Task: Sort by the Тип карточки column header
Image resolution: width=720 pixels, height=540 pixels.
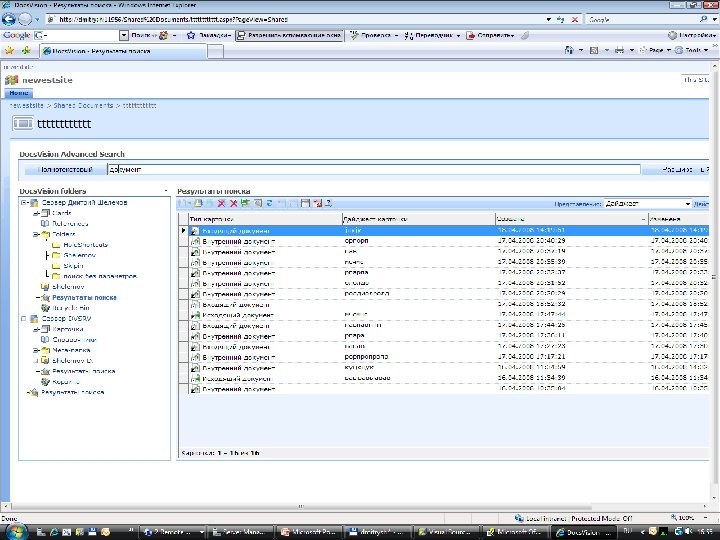Action: click(265, 219)
